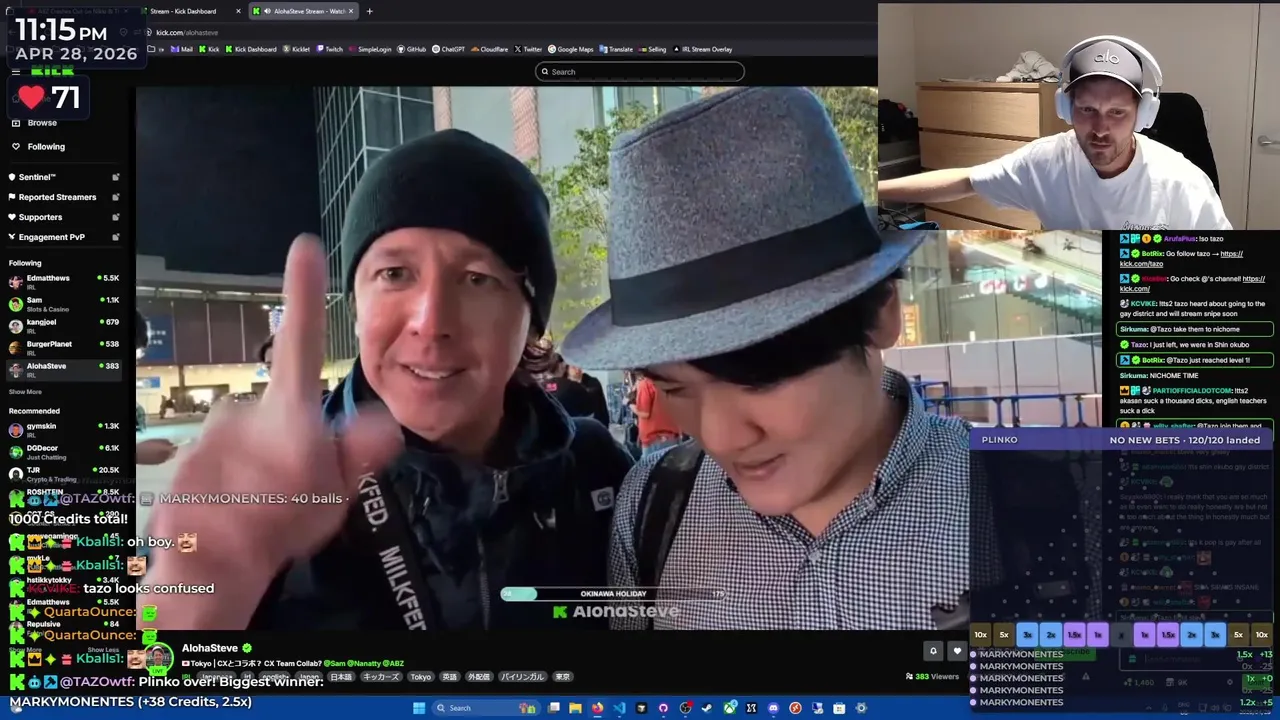The height and width of the screenshot is (720, 1280).
Task: Open the Translate bookmark
Action: (x=616, y=49)
